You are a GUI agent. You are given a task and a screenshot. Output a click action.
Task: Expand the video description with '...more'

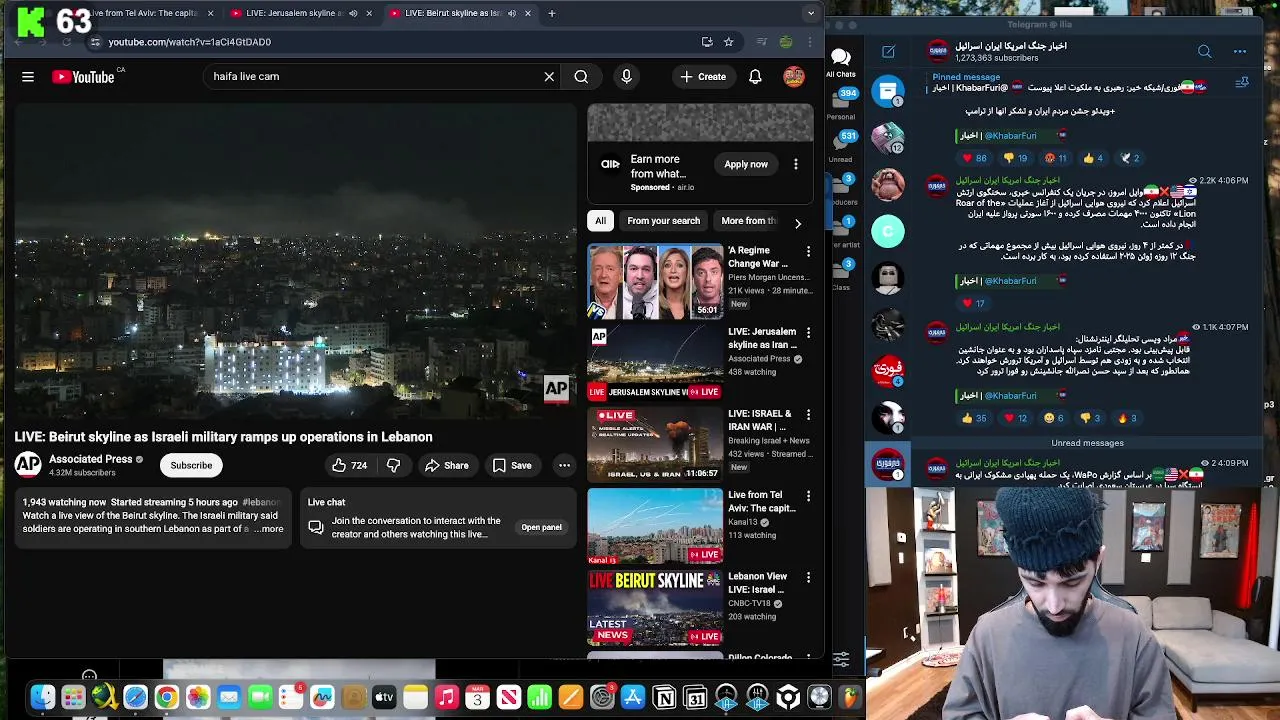(x=269, y=529)
